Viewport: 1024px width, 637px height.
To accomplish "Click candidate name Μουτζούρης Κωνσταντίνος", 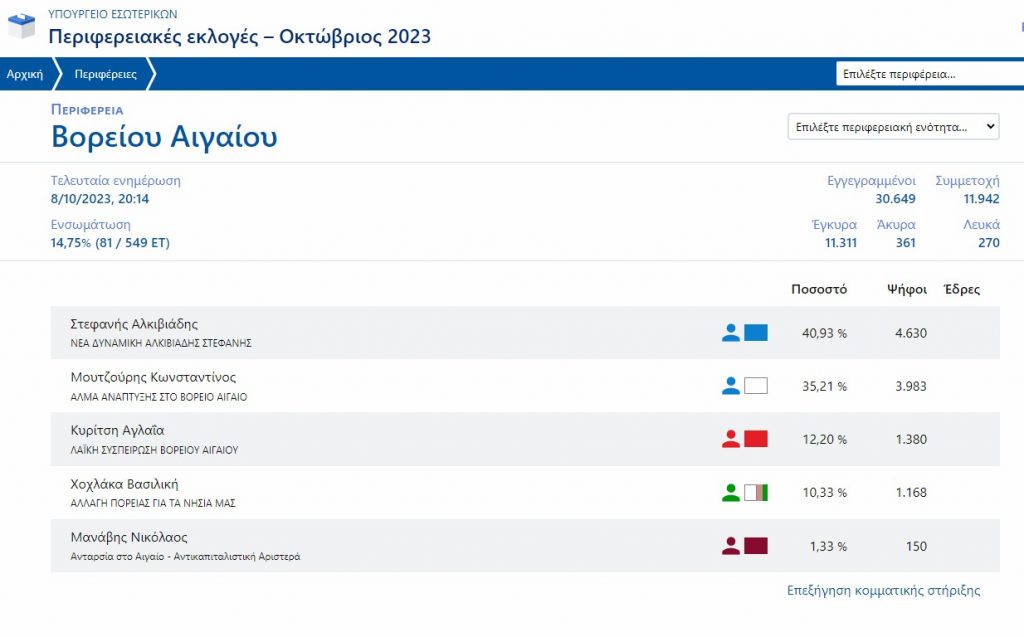I will point(153,377).
